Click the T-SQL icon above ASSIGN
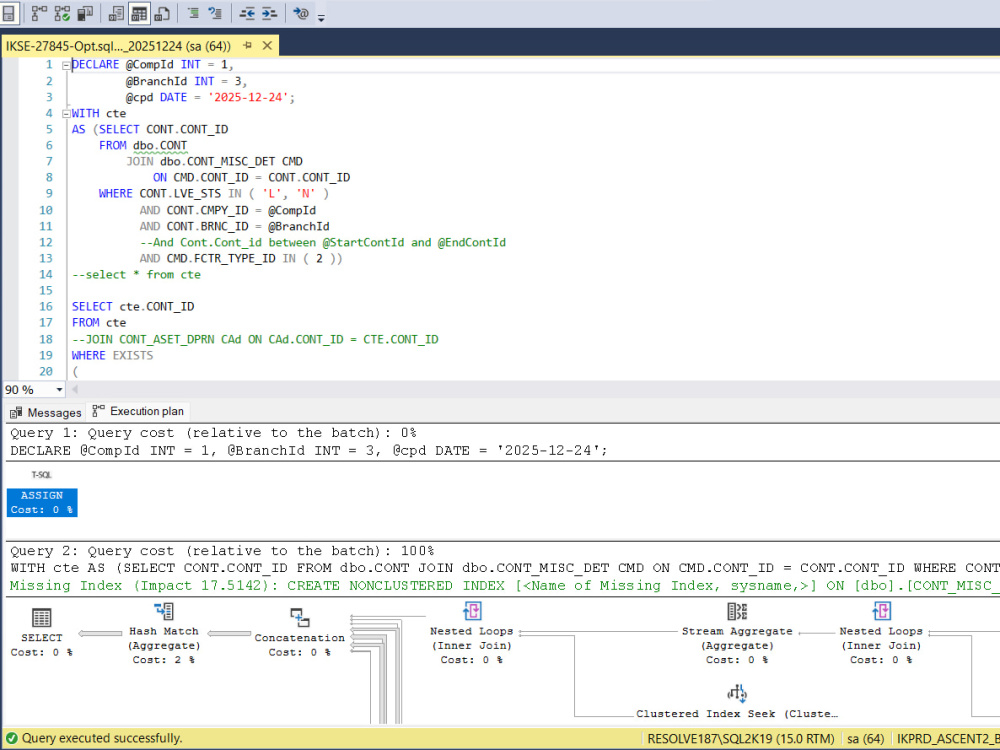 click(x=41, y=474)
